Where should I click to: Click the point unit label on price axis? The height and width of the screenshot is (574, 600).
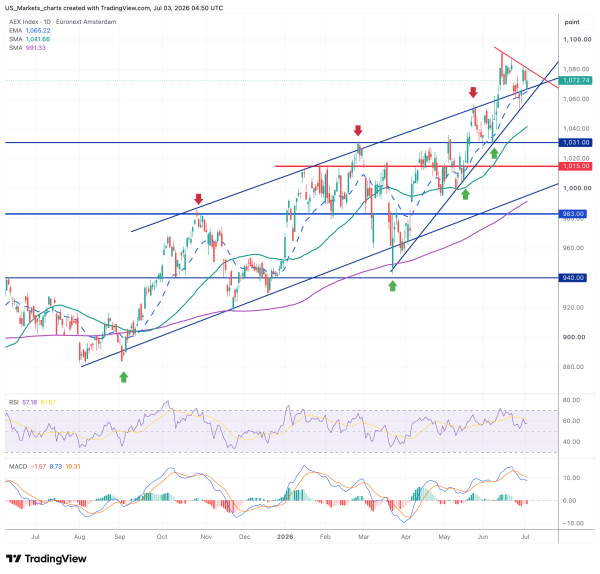tap(572, 22)
